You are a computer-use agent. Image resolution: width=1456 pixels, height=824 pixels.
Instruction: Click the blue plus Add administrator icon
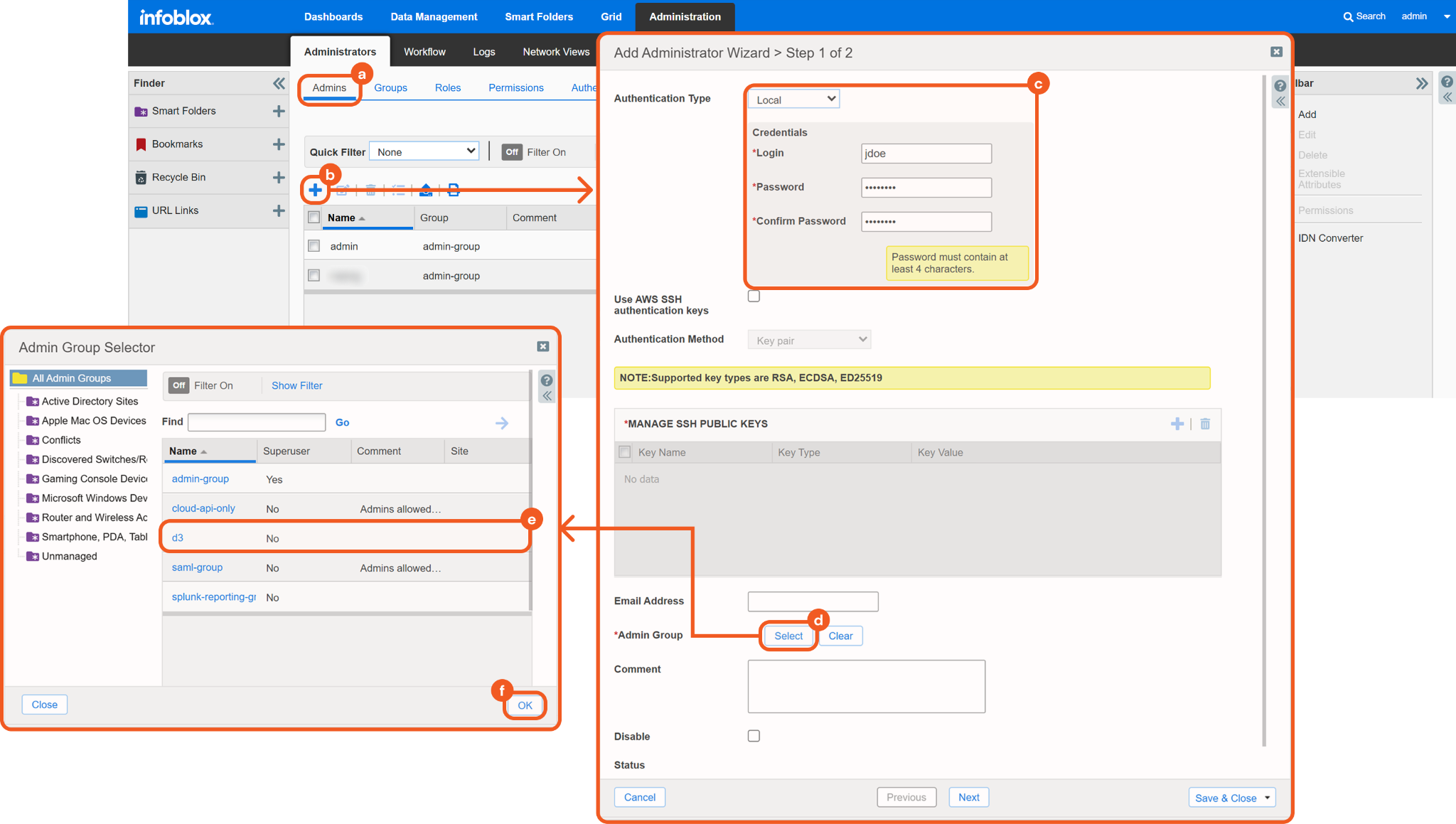(315, 190)
